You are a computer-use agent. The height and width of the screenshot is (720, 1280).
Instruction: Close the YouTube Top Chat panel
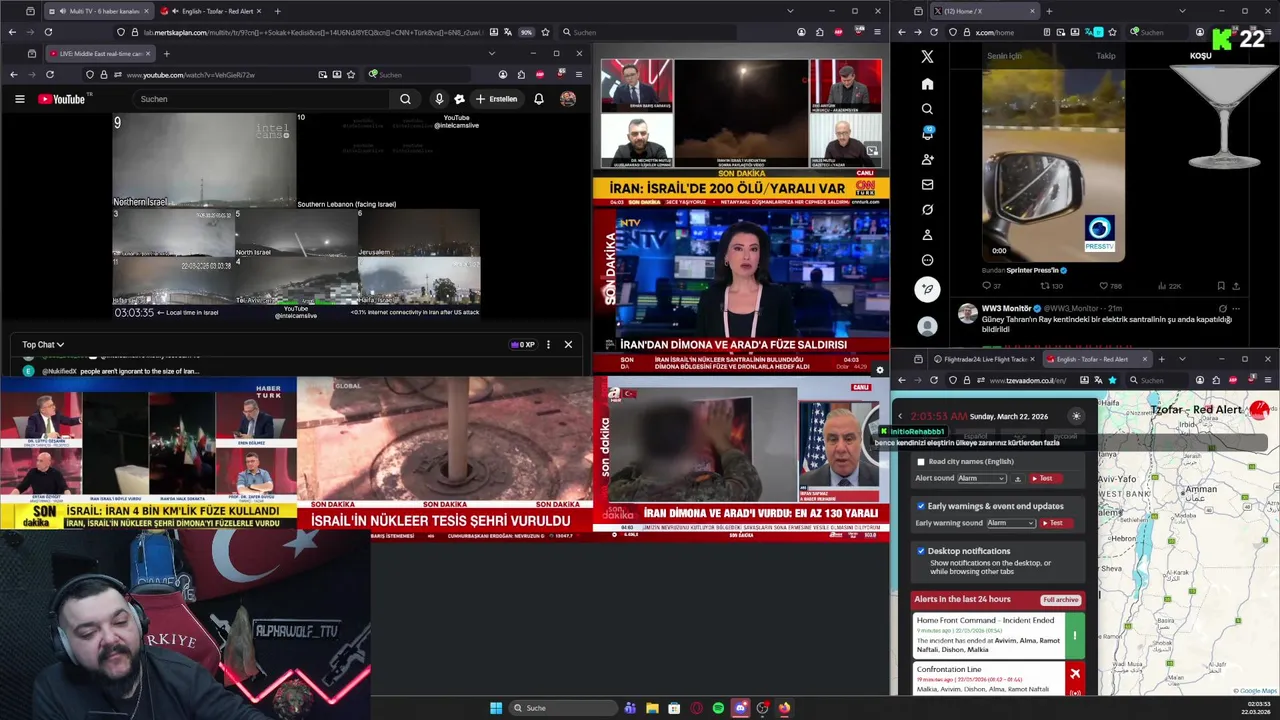[568, 344]
